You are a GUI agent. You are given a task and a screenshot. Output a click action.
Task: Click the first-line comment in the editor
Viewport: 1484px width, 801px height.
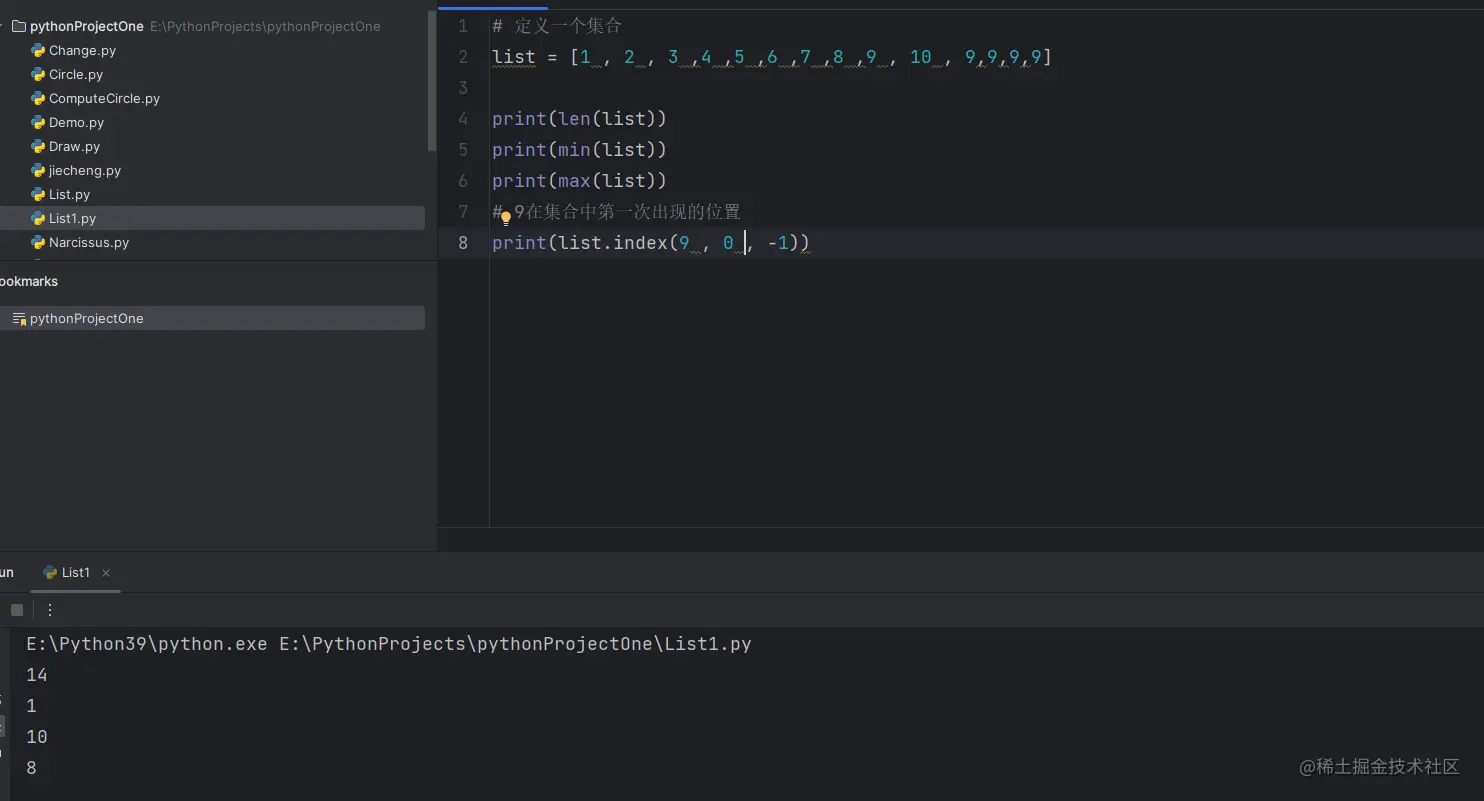pos(557,26)
